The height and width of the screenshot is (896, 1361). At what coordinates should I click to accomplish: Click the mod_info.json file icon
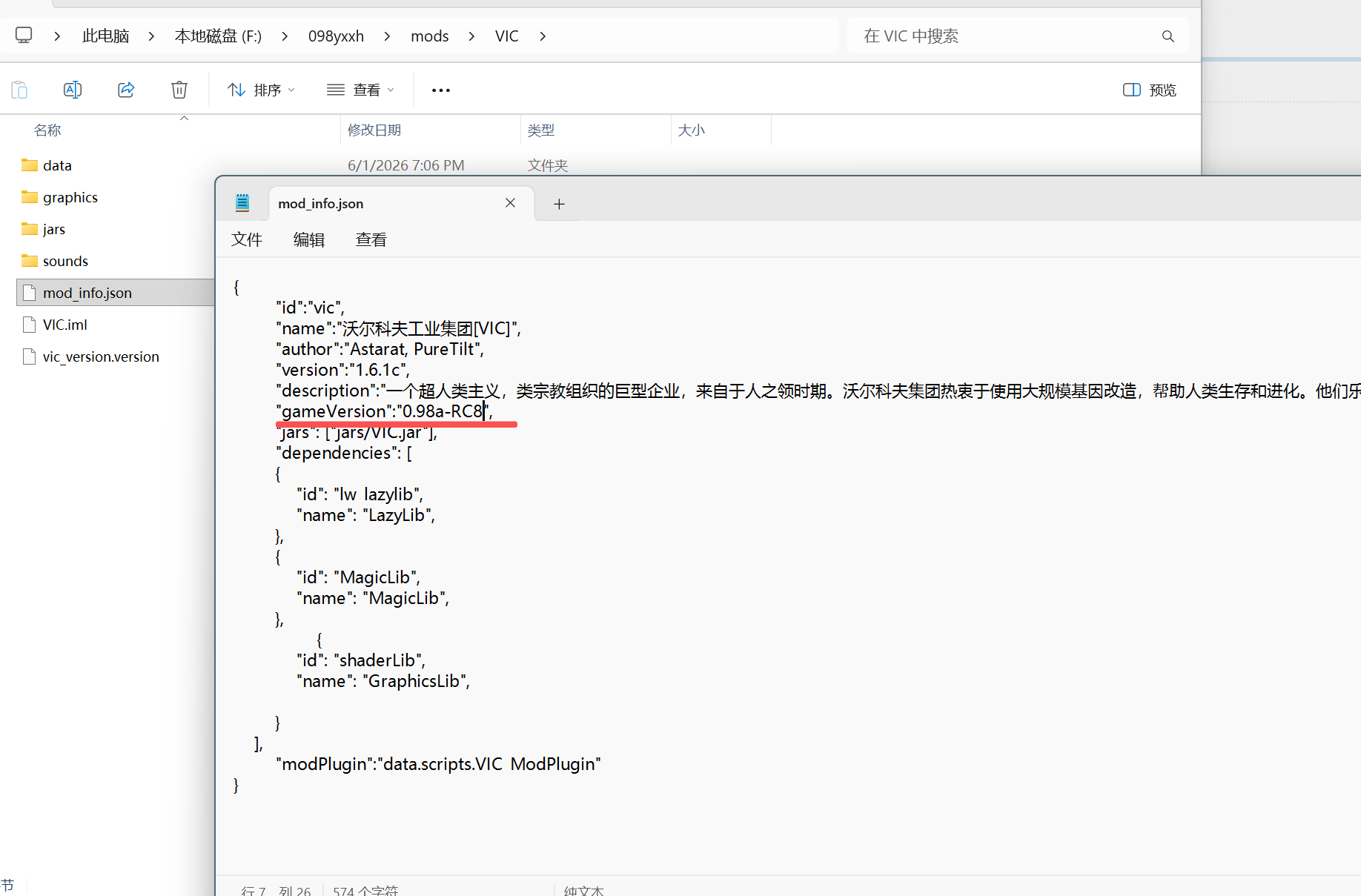[x=30, y=293]
